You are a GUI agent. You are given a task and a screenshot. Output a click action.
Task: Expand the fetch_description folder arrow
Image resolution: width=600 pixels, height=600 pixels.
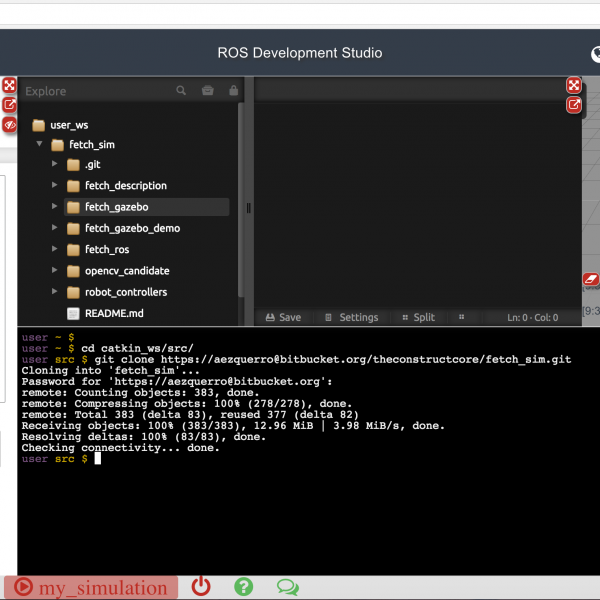(x=54, y=185)
